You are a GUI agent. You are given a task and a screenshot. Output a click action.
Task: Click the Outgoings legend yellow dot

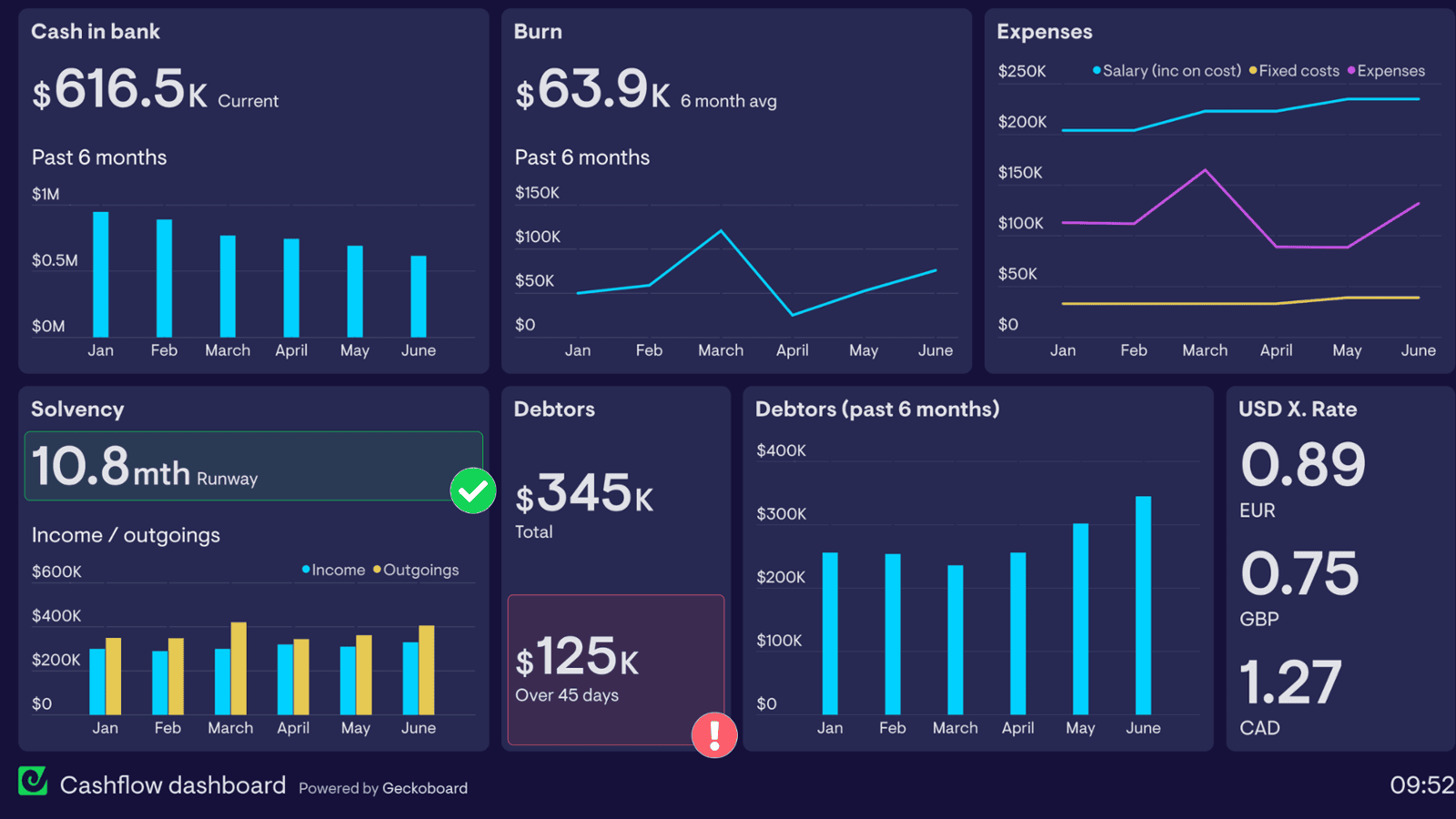click(x=377, y=570)
